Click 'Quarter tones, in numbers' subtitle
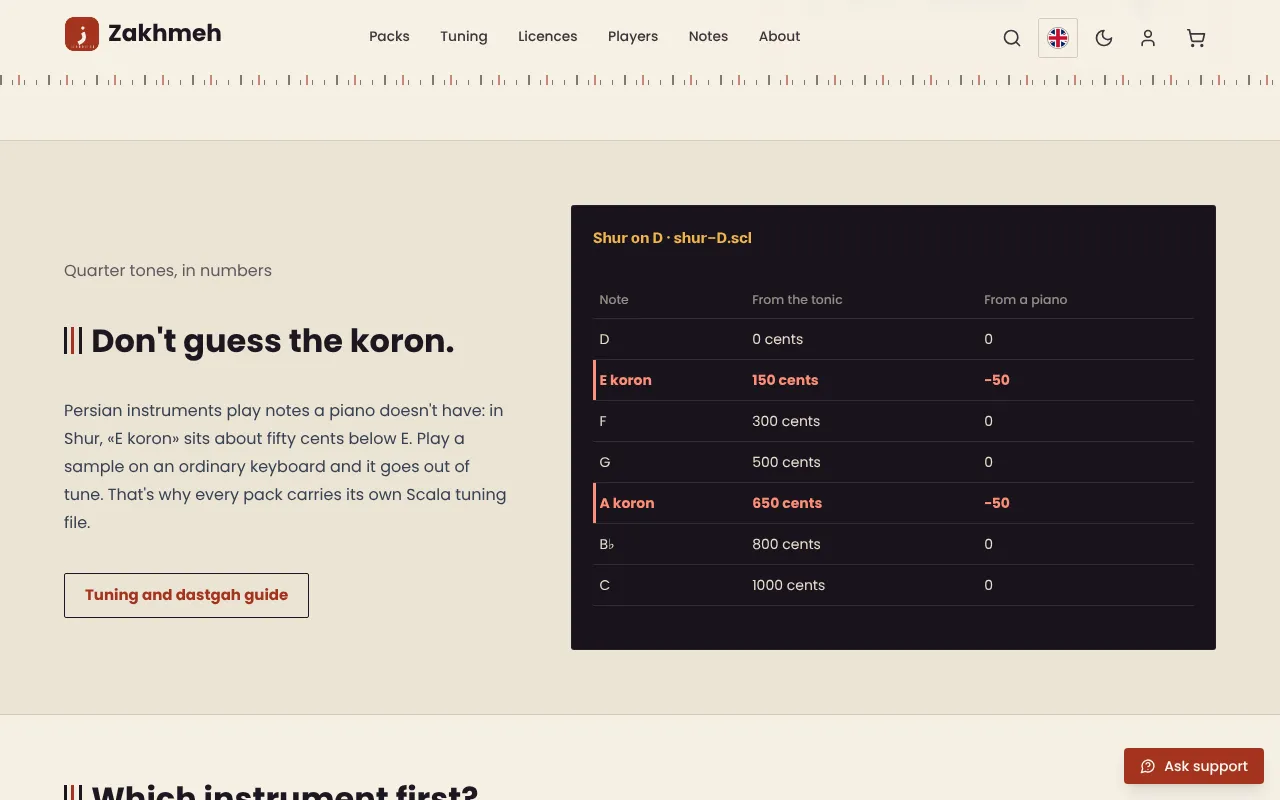This screenshot has width=1280, height=800. [x=168, y=270]
